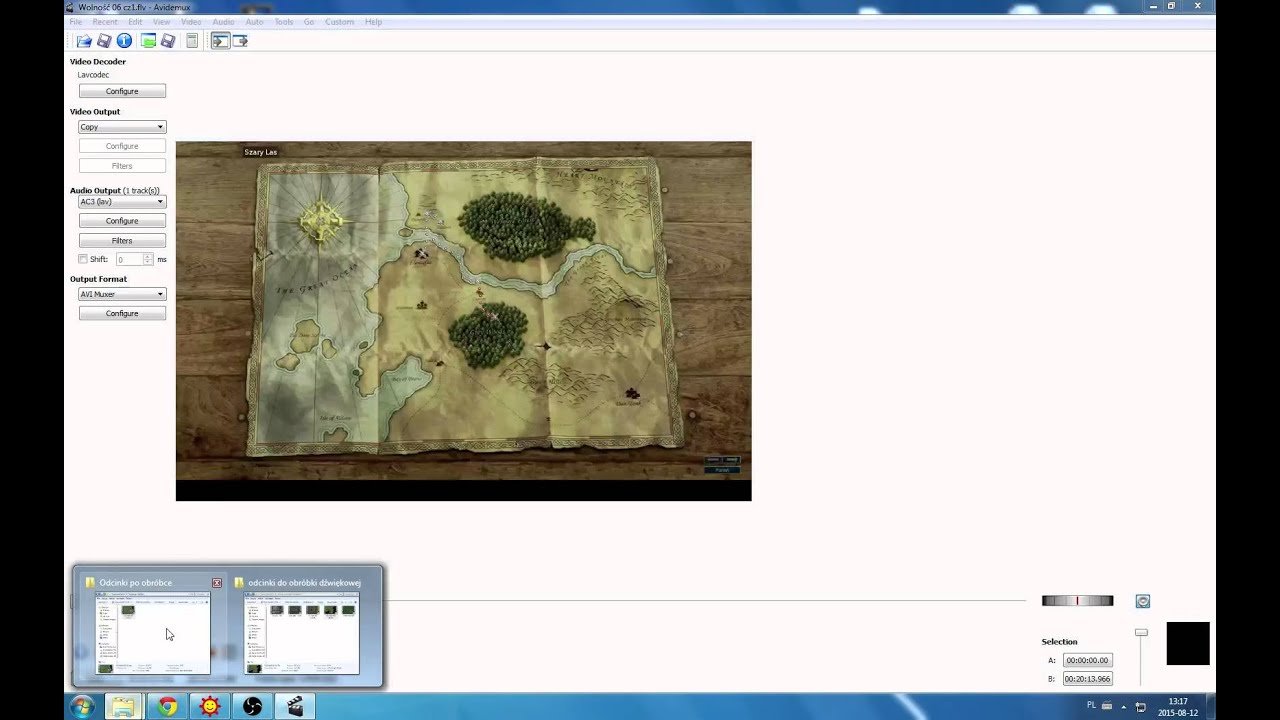The width and height of the screenshot is (1280, 720).
Task: Open OBS from the taskbar
Action: pyautogui.click(x=252, y=707)
